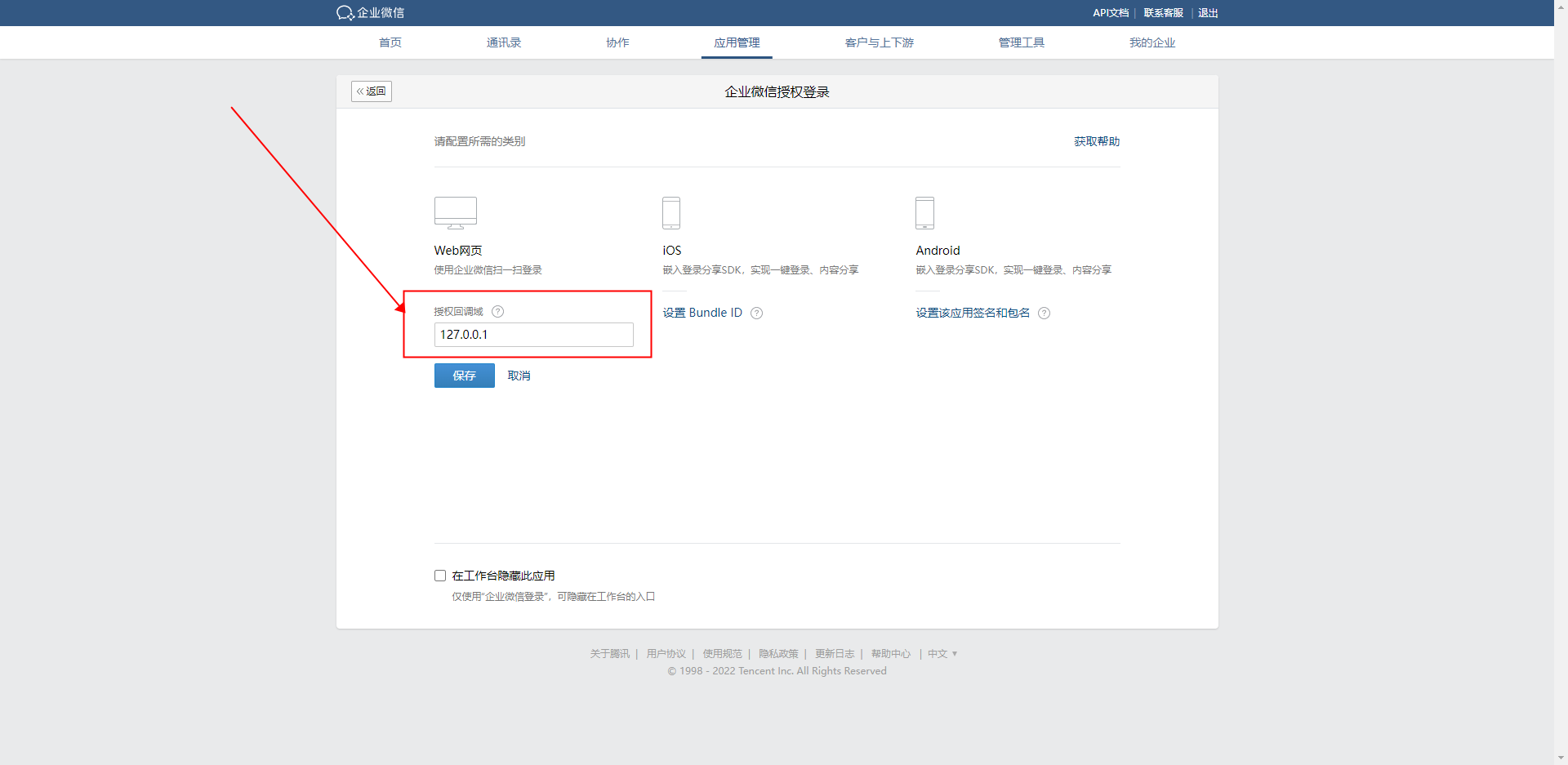
Task: Switch to 客户与上下游 tab
Action: pyautogui.click(x=879, y=42)
